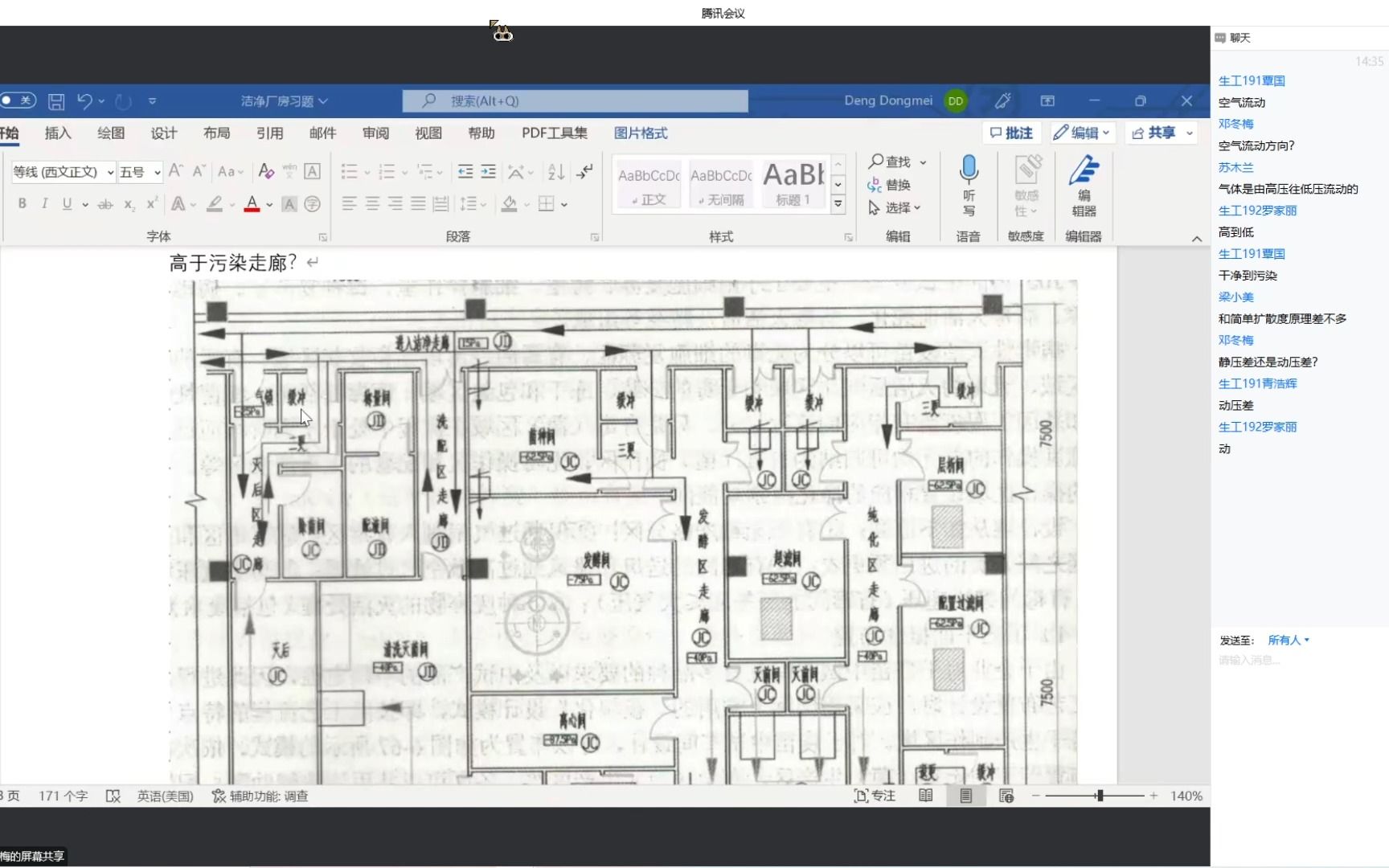Click the shading paint bucket icon

[509, 204]
